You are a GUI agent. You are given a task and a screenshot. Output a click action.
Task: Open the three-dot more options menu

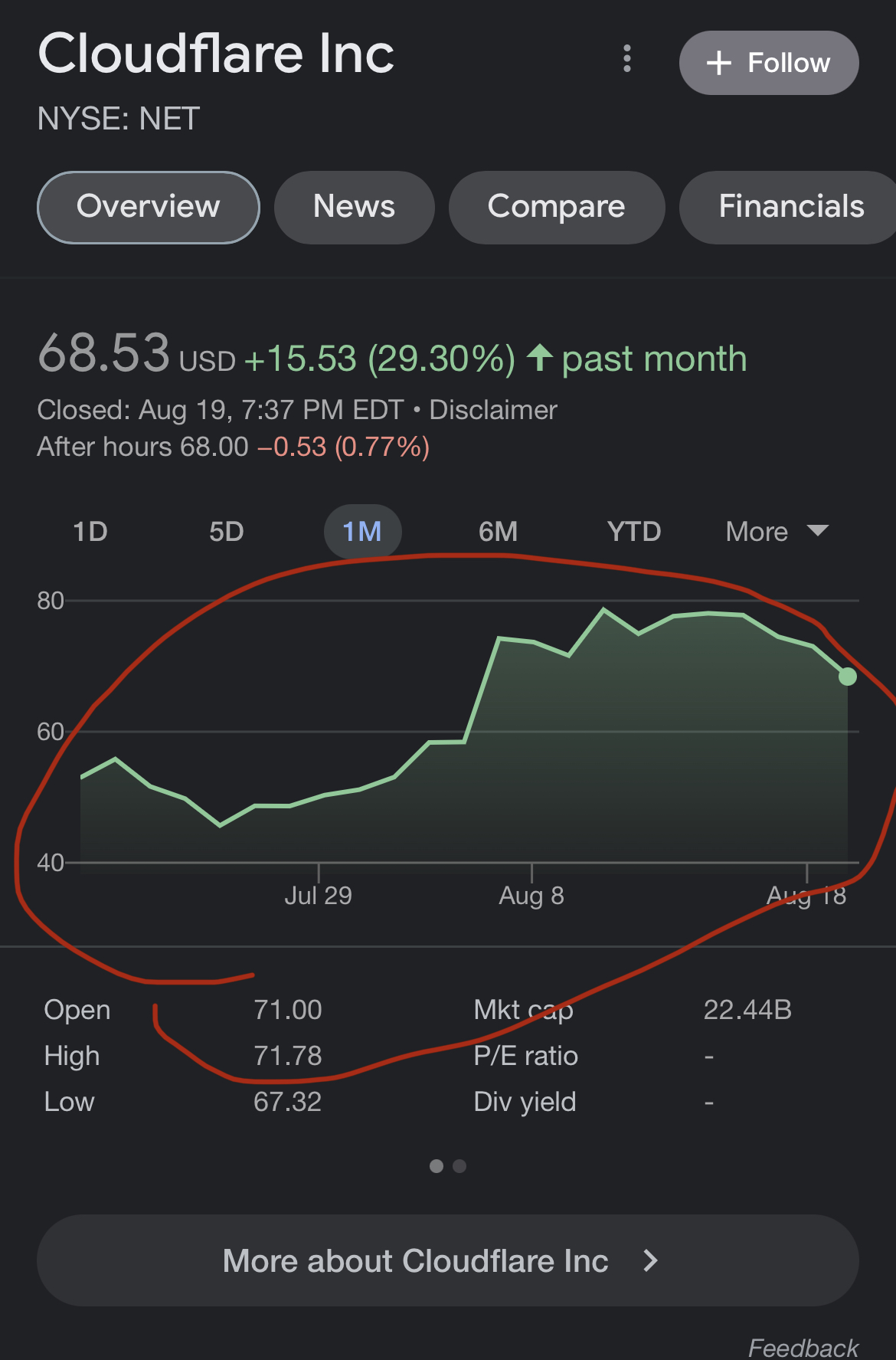(x=627, y=59)
